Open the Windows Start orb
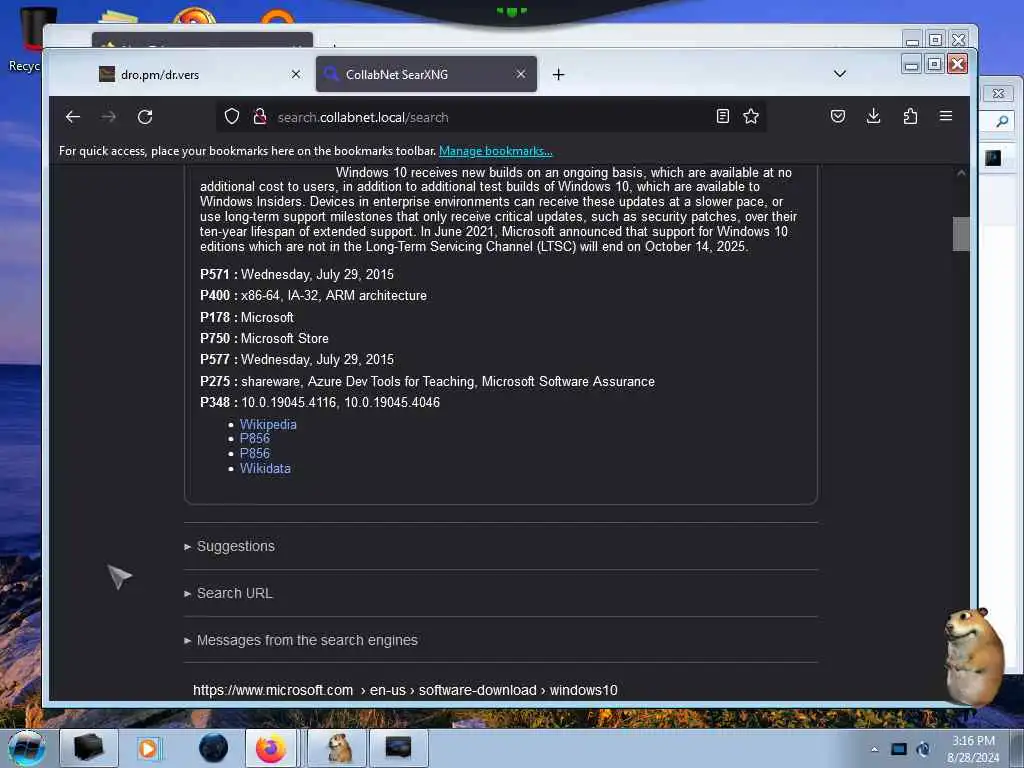Screen dimensions: 1024x768 [26, 748]
